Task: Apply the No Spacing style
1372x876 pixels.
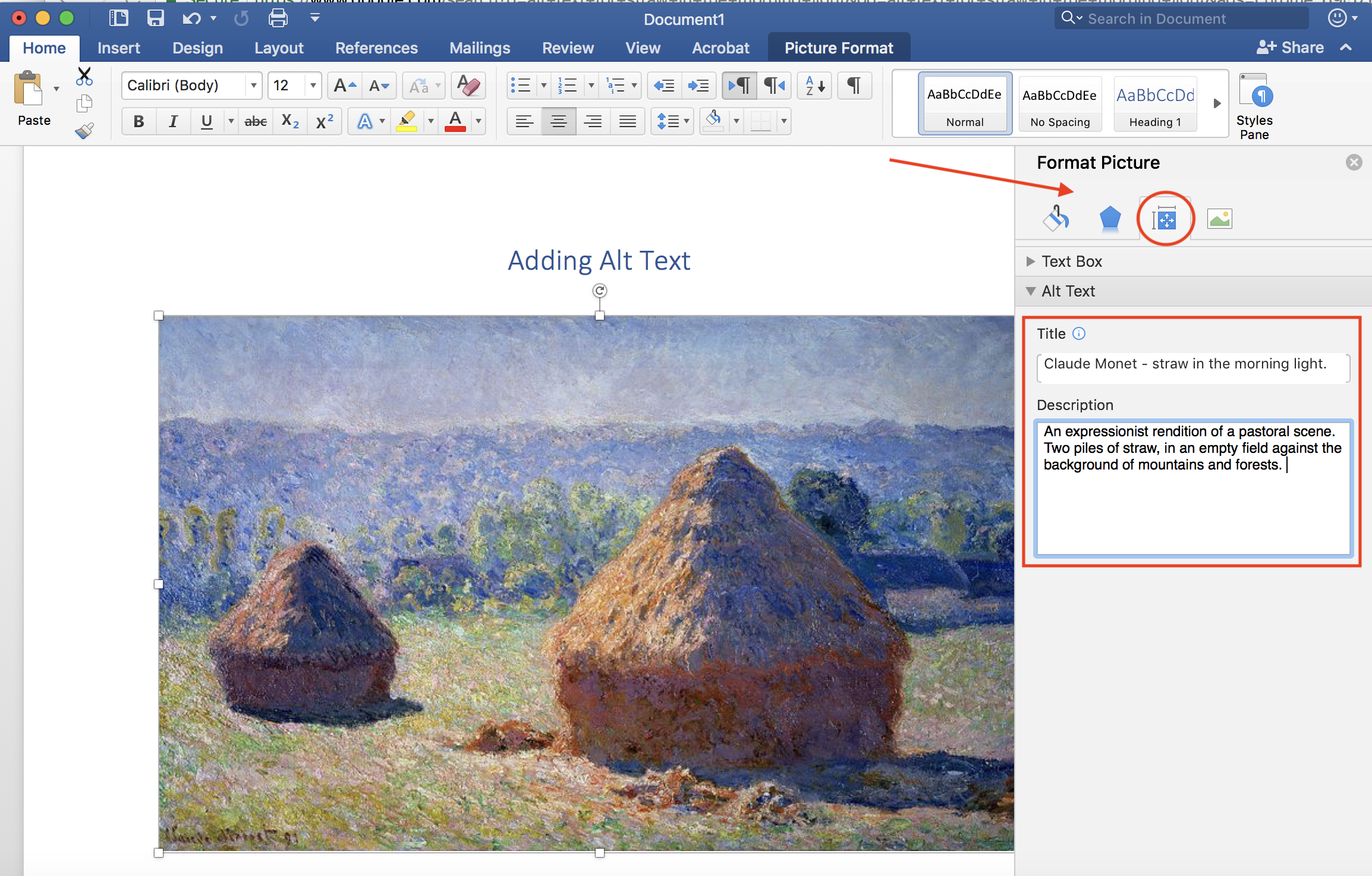Action: point(1060,103)
